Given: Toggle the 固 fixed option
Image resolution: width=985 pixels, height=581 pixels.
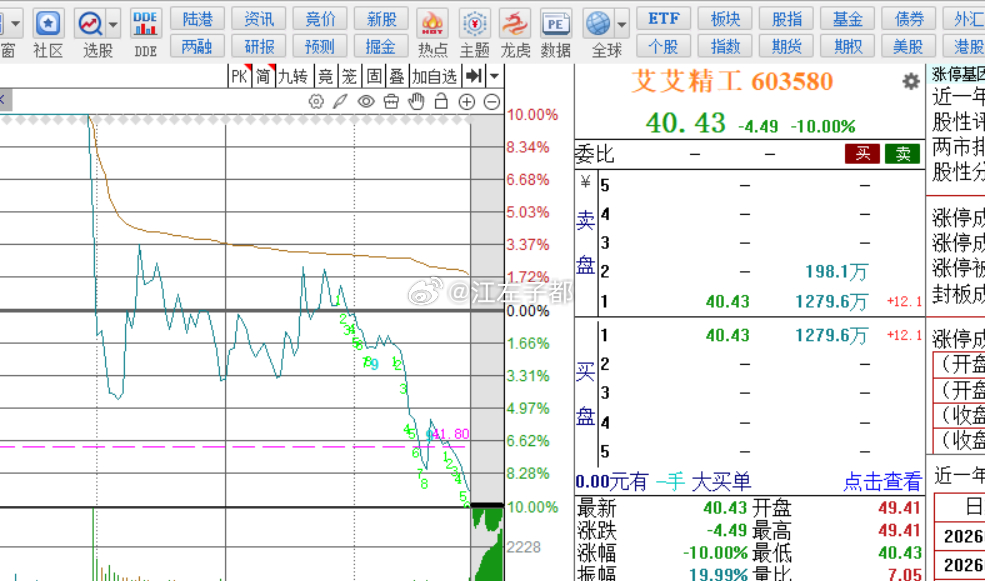Looking at the screenshot, I should [x=374, y=77].
